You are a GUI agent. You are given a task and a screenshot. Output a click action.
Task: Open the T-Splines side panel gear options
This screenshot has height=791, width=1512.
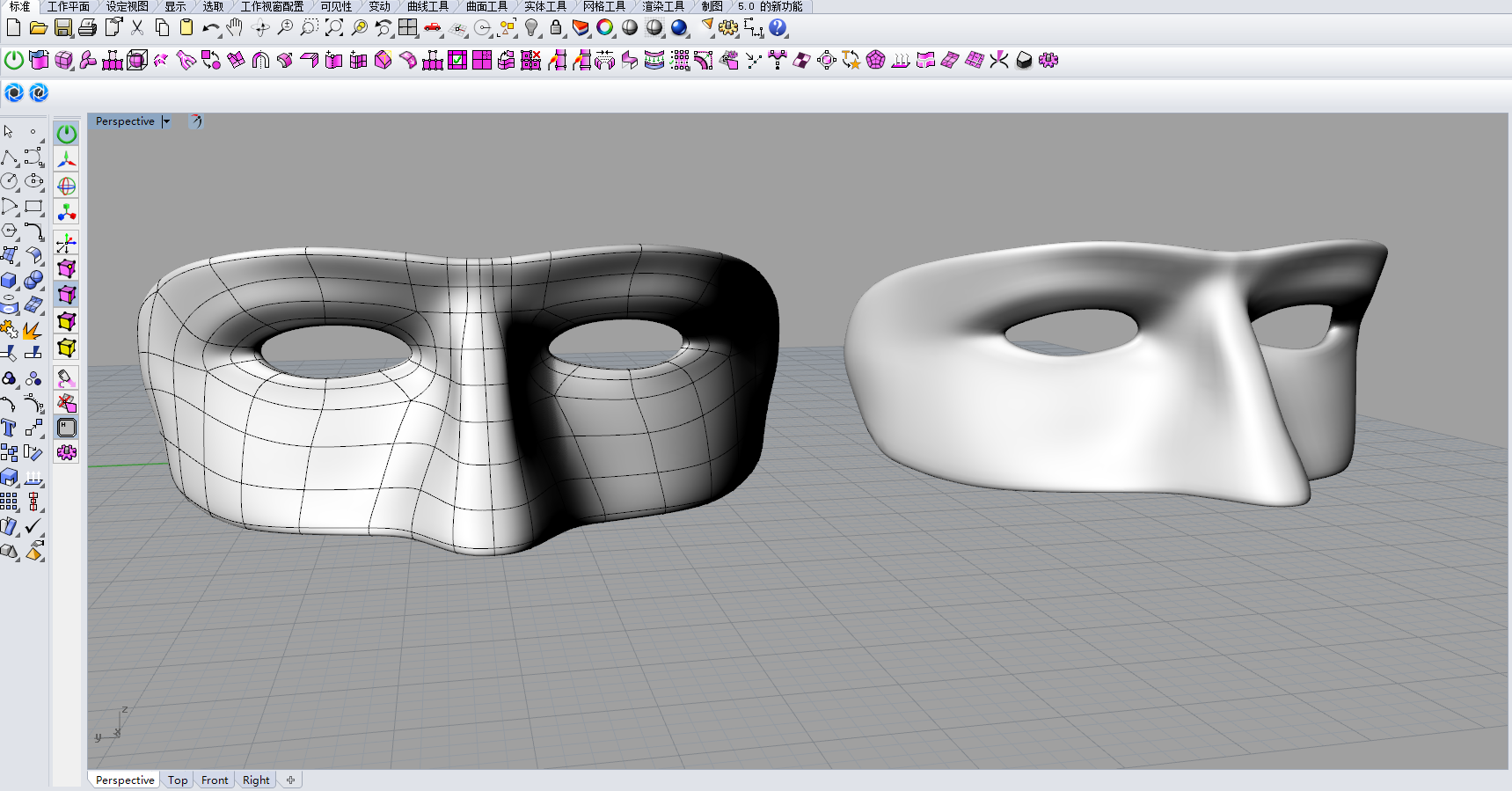click(66, 452)
